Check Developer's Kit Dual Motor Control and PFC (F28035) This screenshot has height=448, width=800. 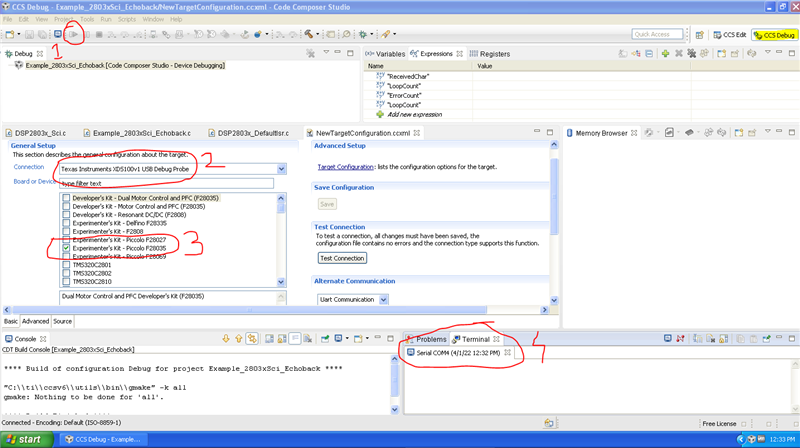(x=66, y=198)
